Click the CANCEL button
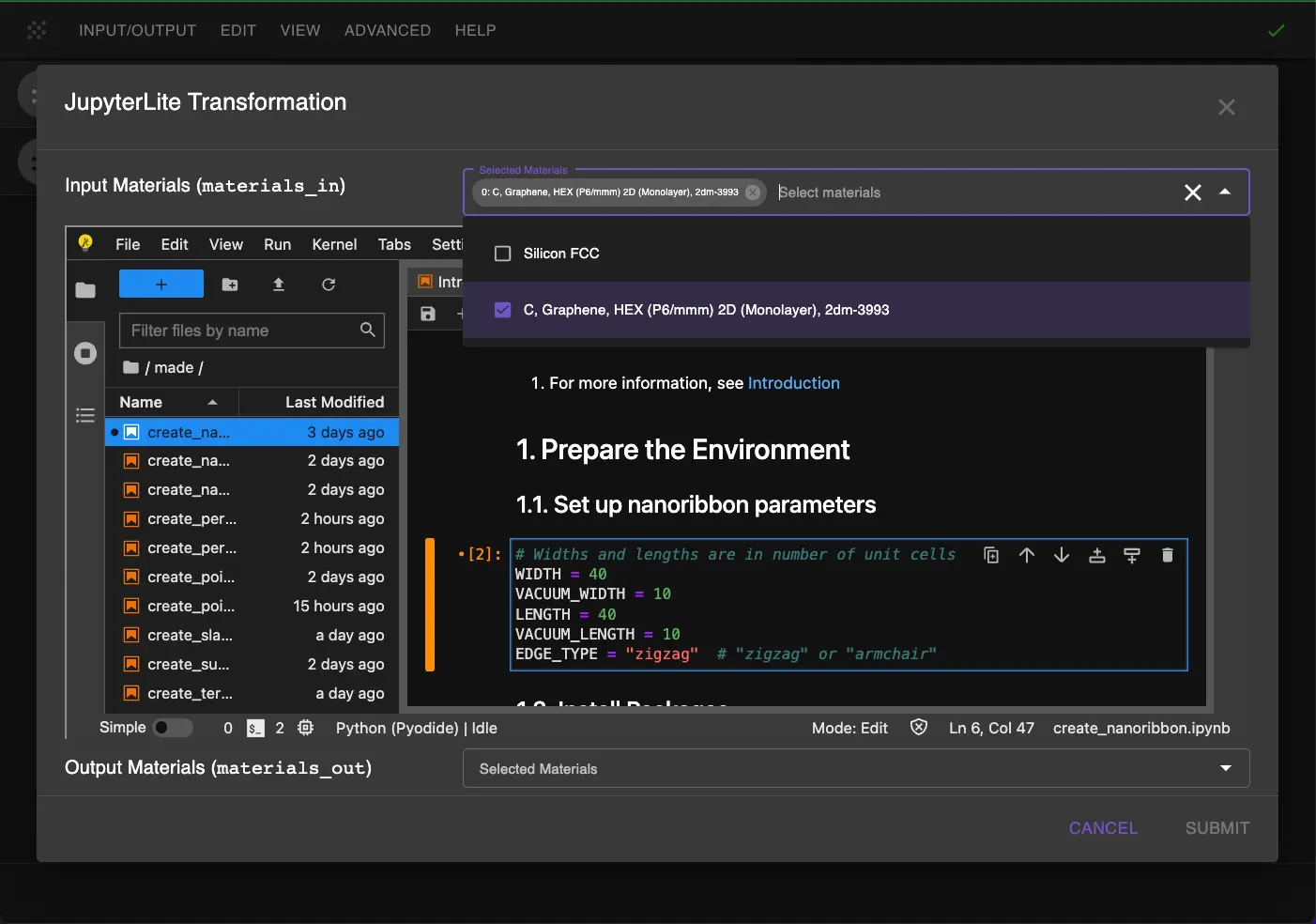Image resolution: width=1316 pixels, height=924 pixels. tap(1103, 828)
